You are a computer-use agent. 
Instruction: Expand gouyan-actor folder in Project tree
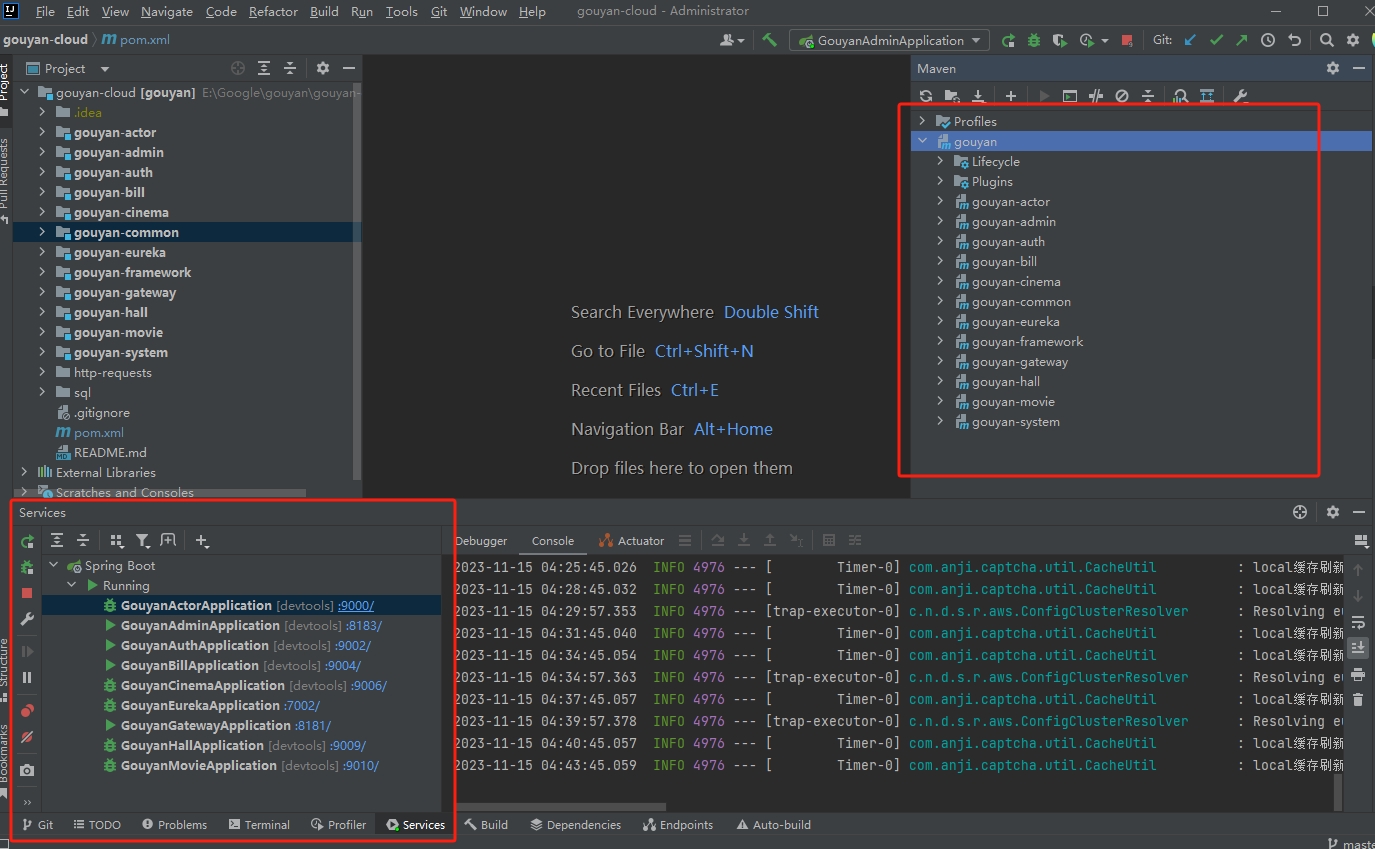coord(42,132)
